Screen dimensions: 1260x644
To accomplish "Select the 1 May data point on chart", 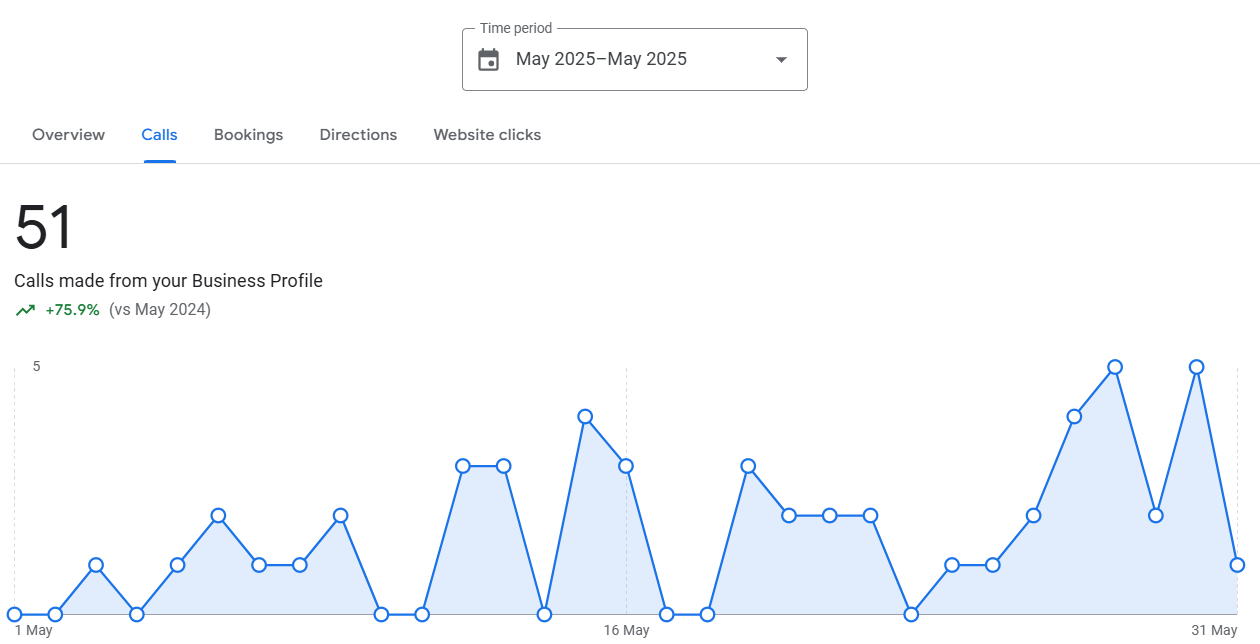I will click(14, 614).
